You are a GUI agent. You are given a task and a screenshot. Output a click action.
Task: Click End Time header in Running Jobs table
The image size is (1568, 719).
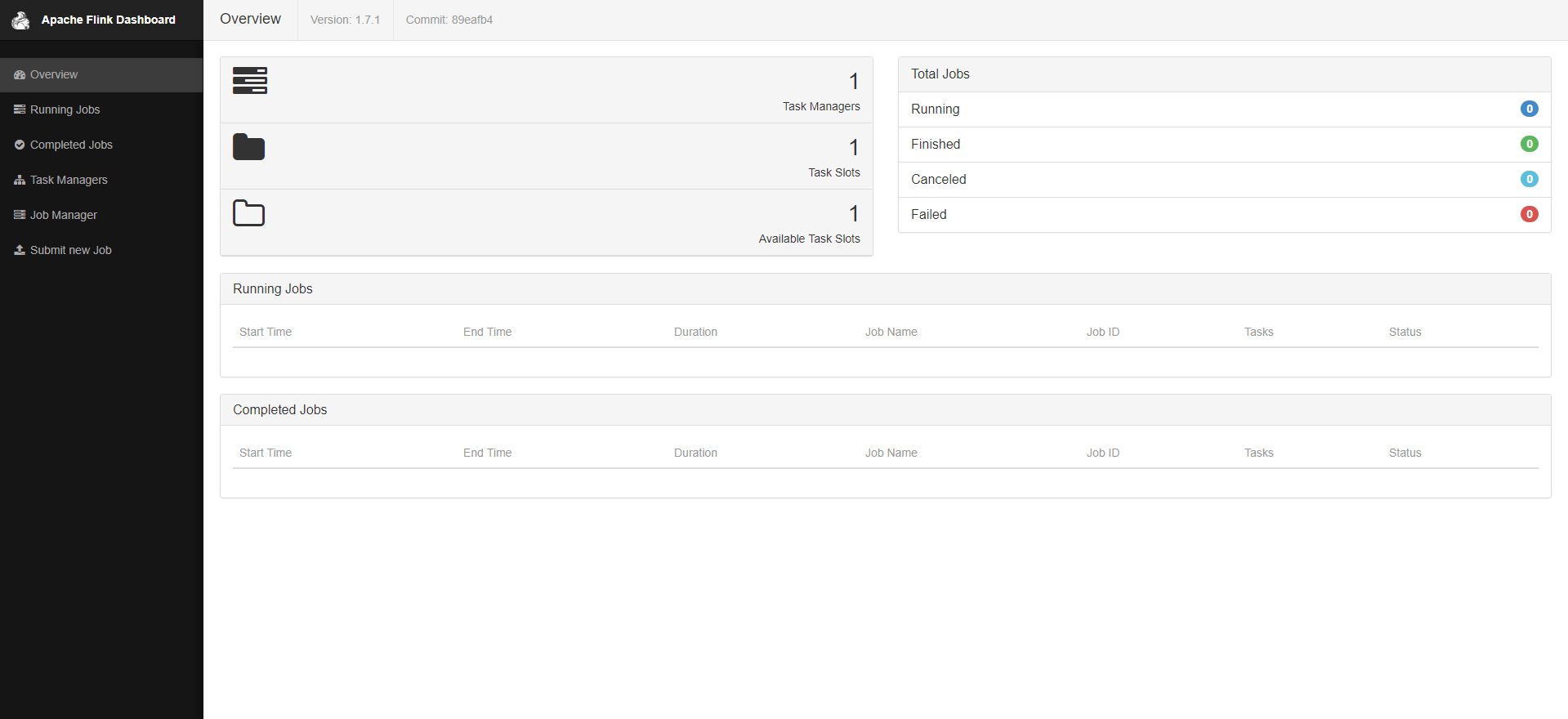[x=487, y=332]
